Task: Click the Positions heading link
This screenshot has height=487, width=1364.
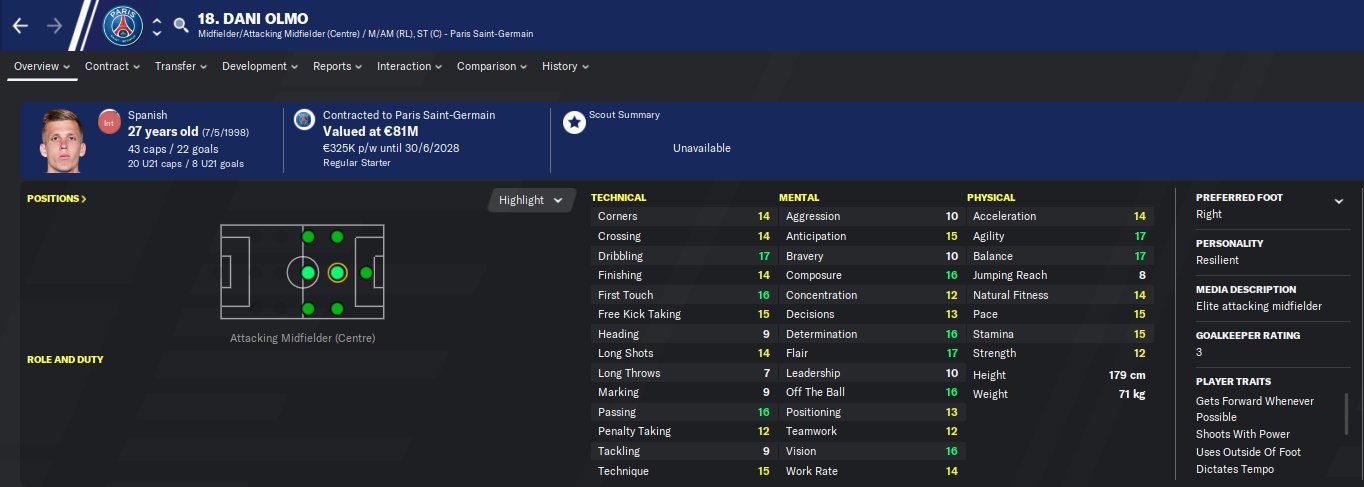Action: click(x=57, y=199)
